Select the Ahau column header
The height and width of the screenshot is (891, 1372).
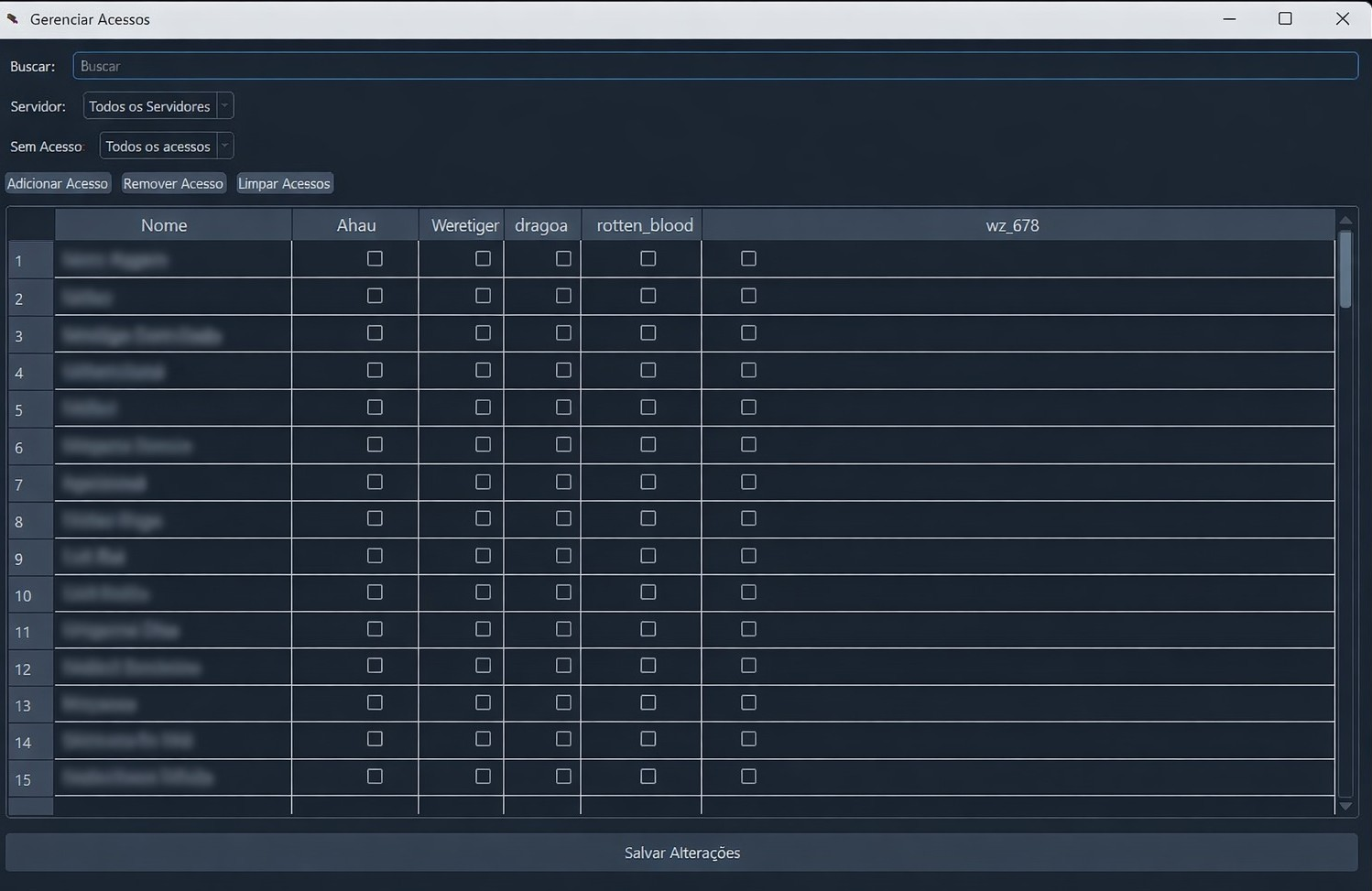(x=355, y=225)
